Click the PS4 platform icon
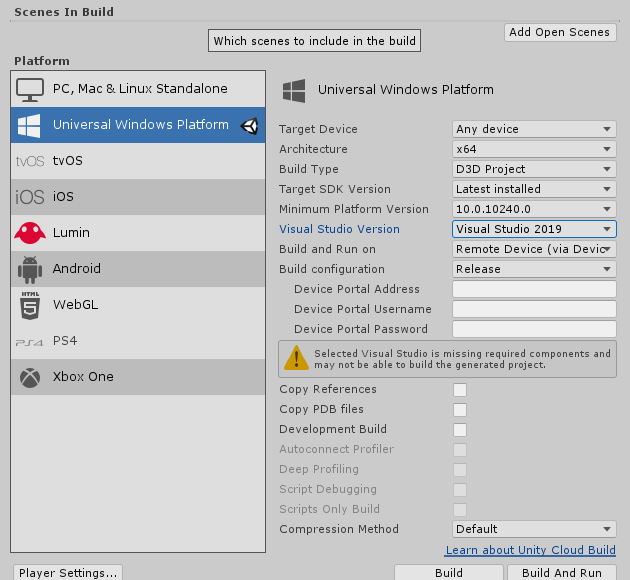The image size is (630, 580). click(x=29, y=341)
